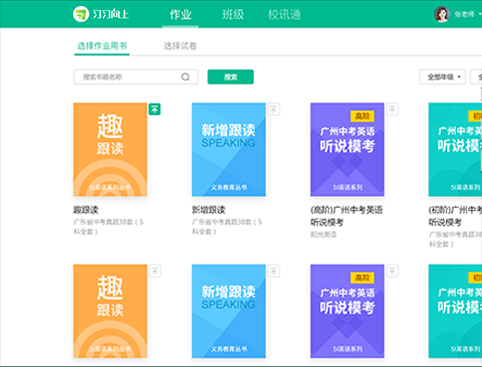The height and width of the screenshot is (367, 482).
Task: Open the 作业 navigation tab
Action: pos(180,14)
